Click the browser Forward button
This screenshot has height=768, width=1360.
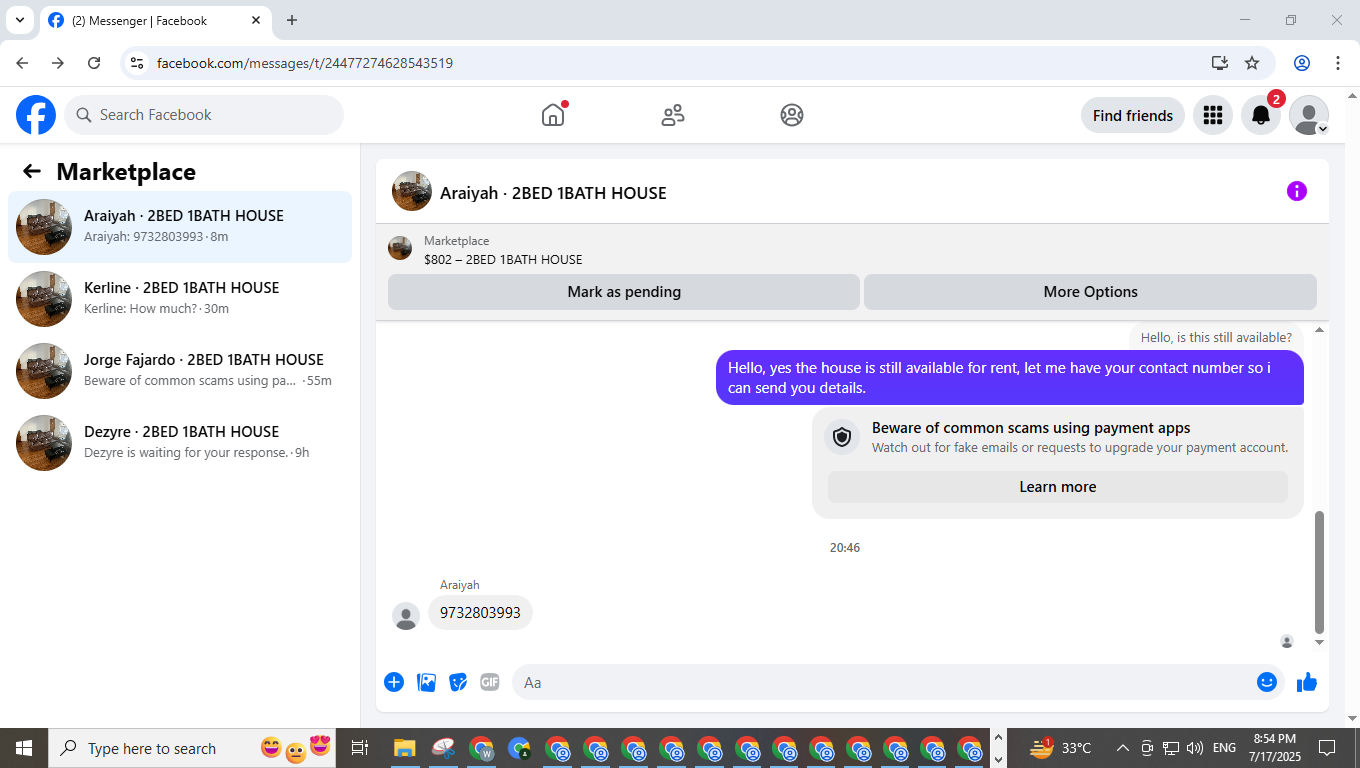pos(58,63)
